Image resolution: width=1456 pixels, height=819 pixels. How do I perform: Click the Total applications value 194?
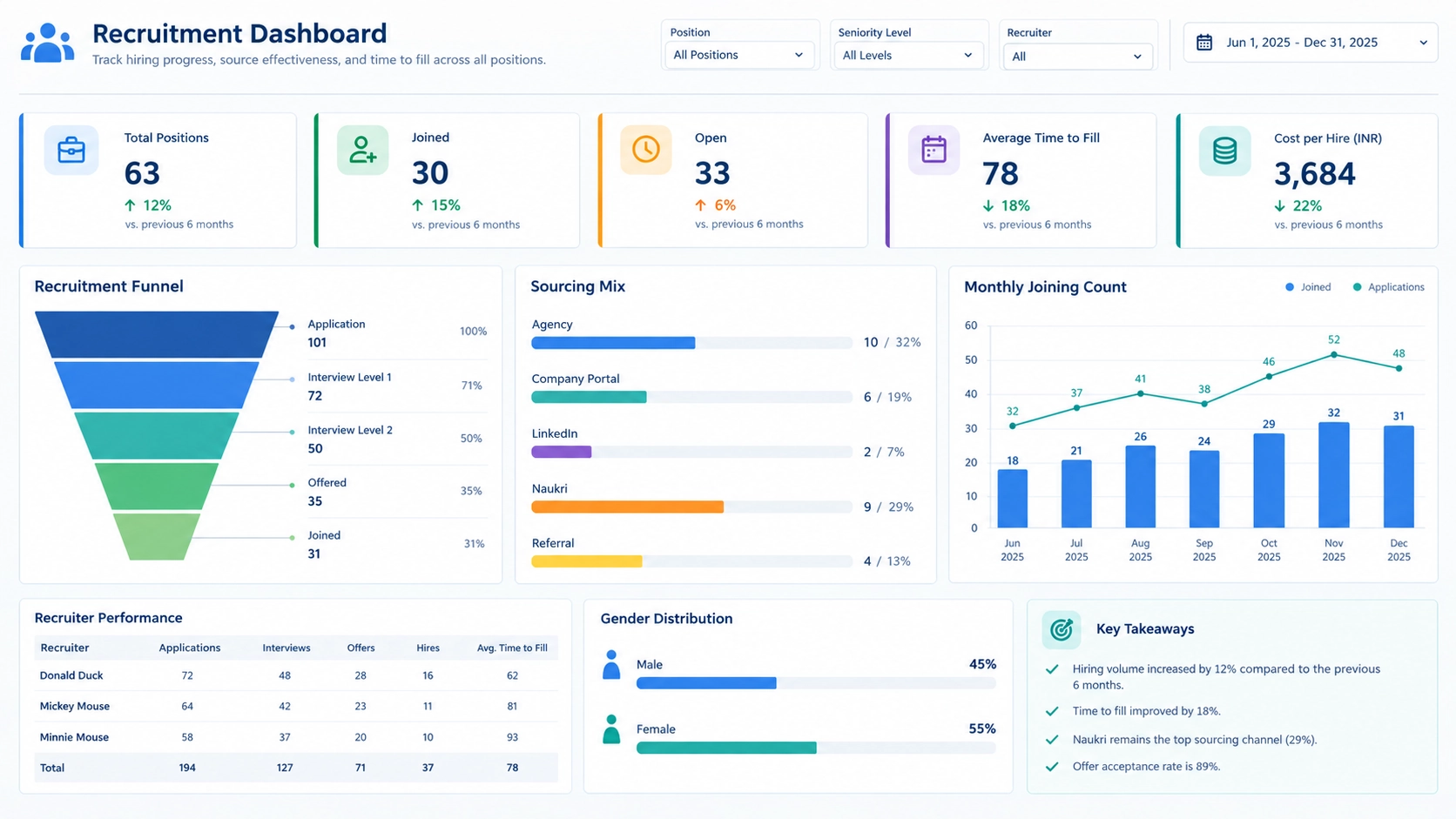click(x=187, y=768)
